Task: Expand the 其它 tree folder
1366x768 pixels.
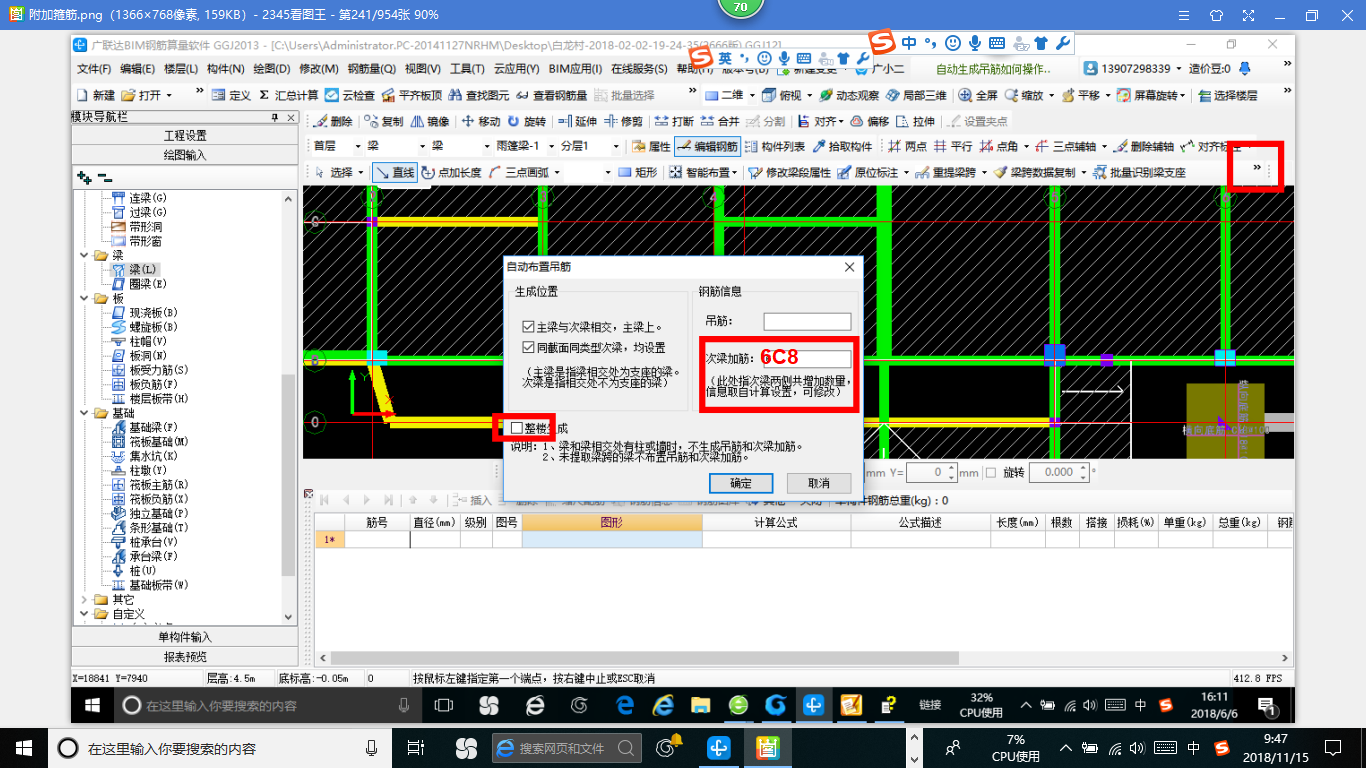Action: click(85, 599)
